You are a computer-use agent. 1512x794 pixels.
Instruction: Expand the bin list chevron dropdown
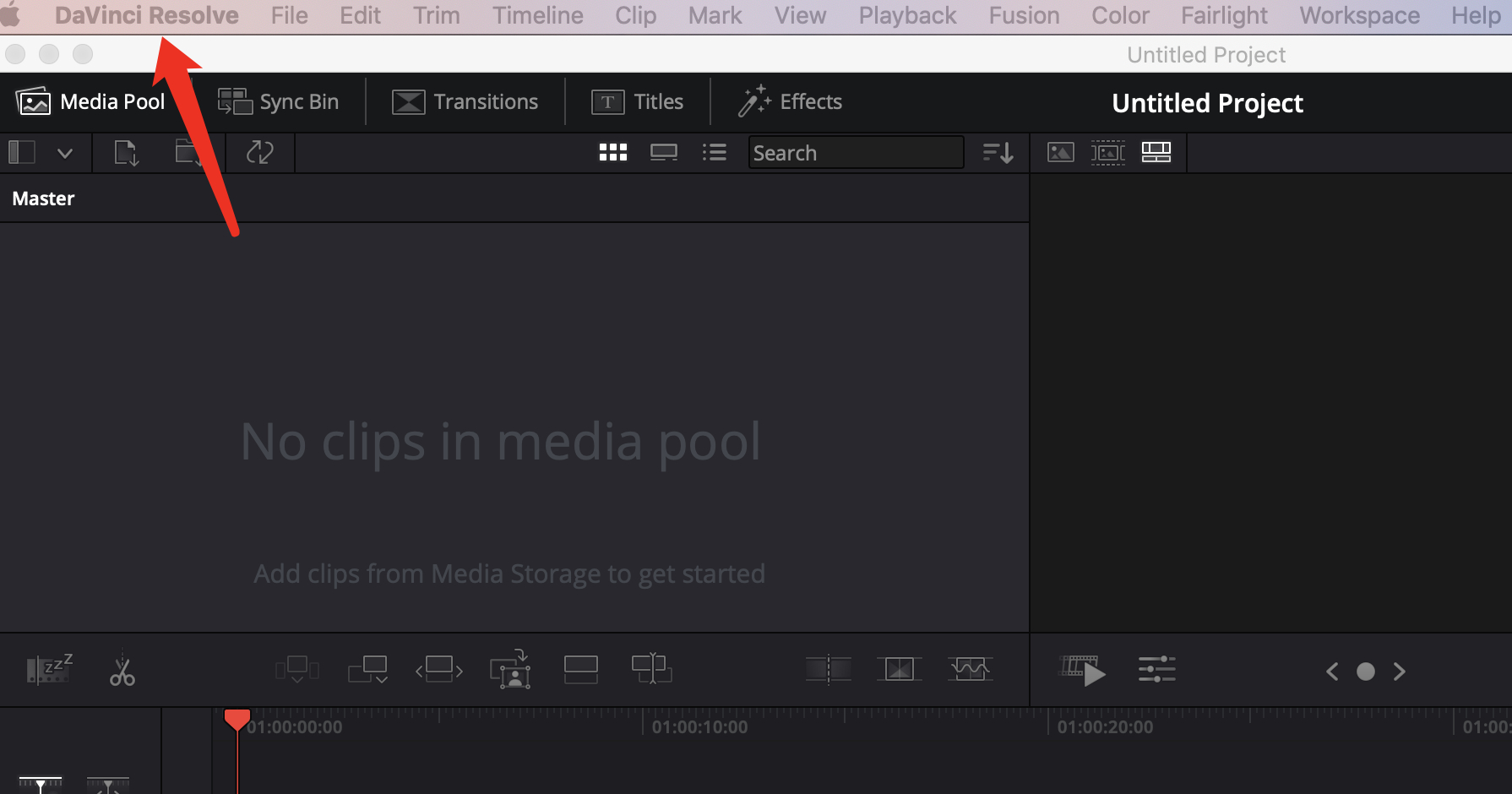coord(65,153)
